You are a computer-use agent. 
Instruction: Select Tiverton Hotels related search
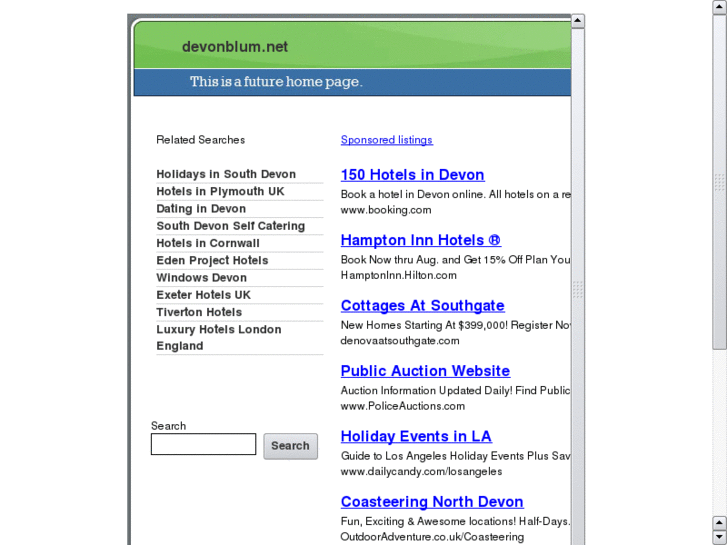coord(199,312)
